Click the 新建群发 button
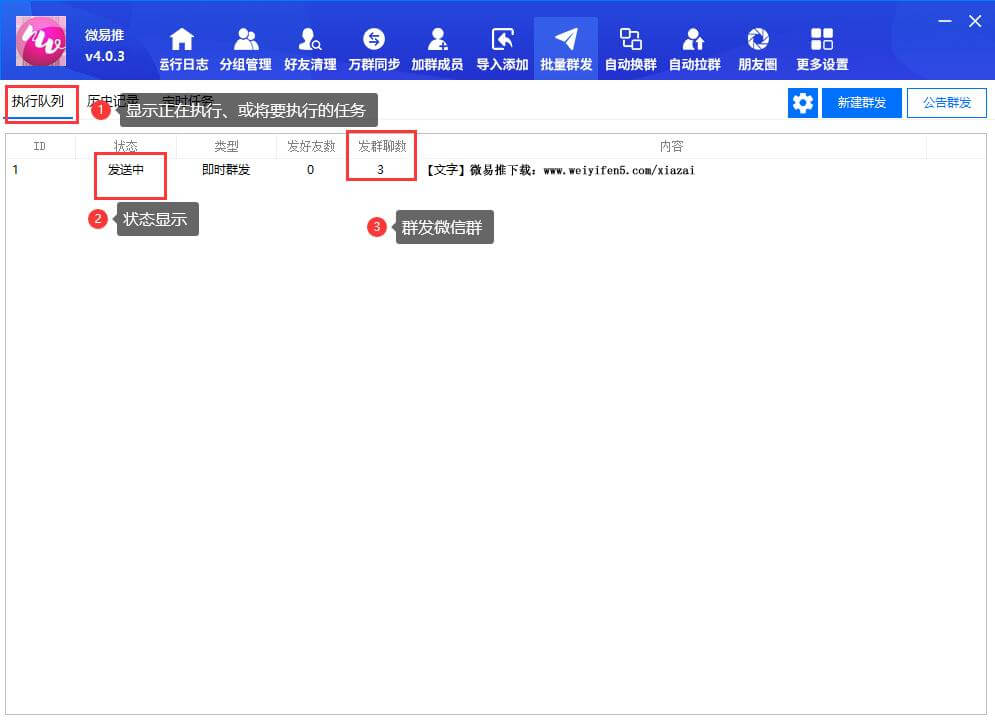The image size is (995, 725). click(x=862, y=103)
